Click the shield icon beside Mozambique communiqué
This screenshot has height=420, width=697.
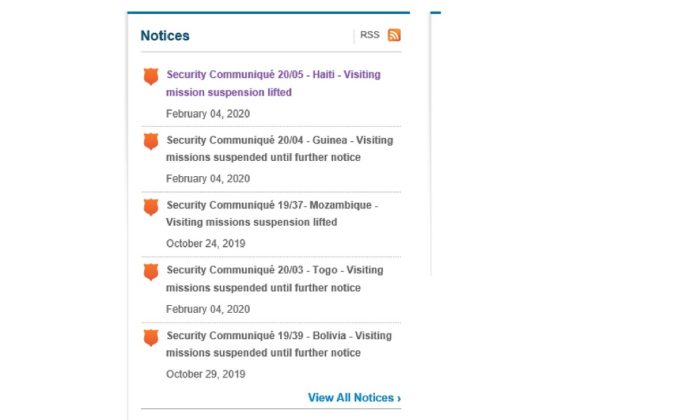151,207
